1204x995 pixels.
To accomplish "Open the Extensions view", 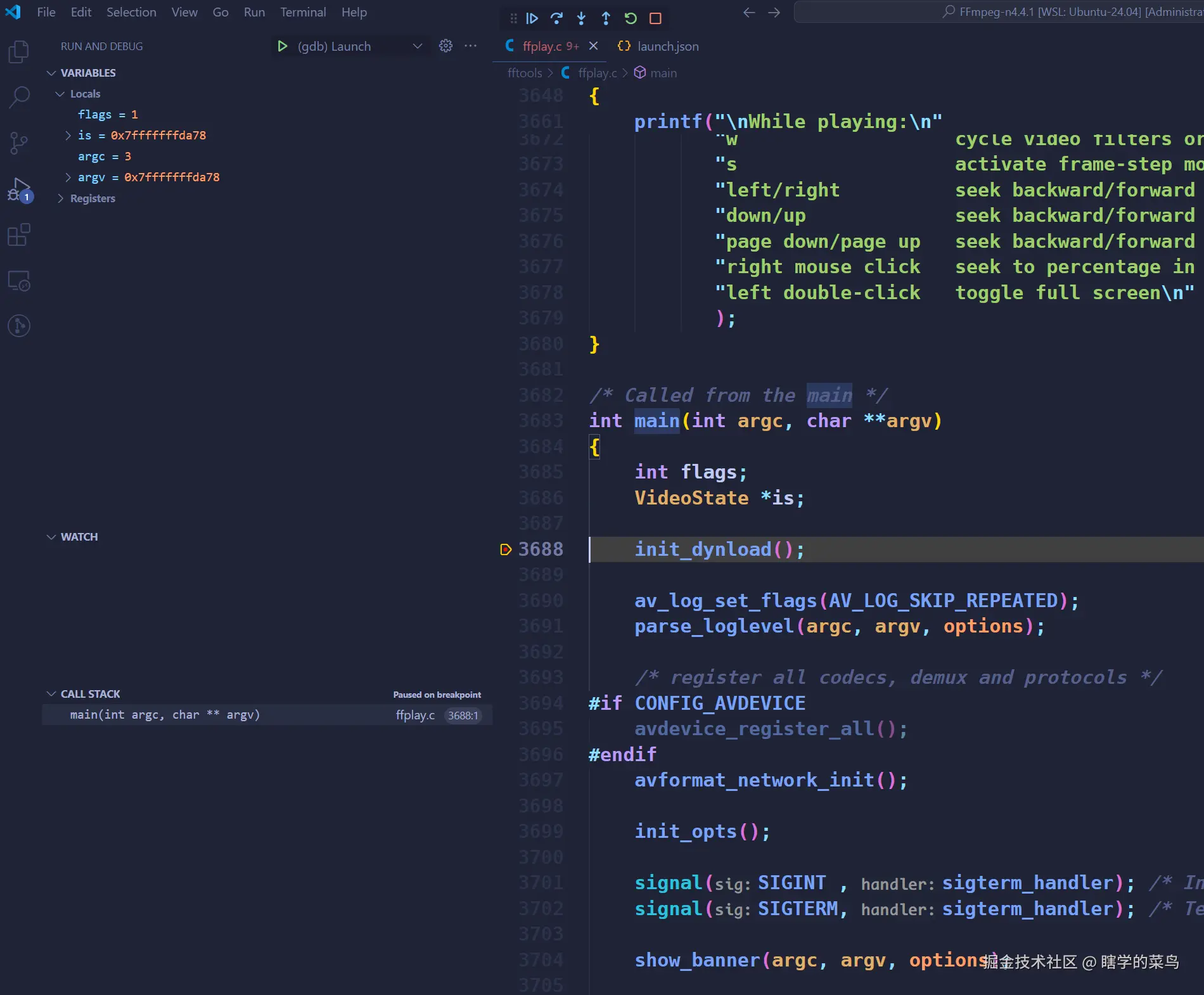I will tap(19, 235).
